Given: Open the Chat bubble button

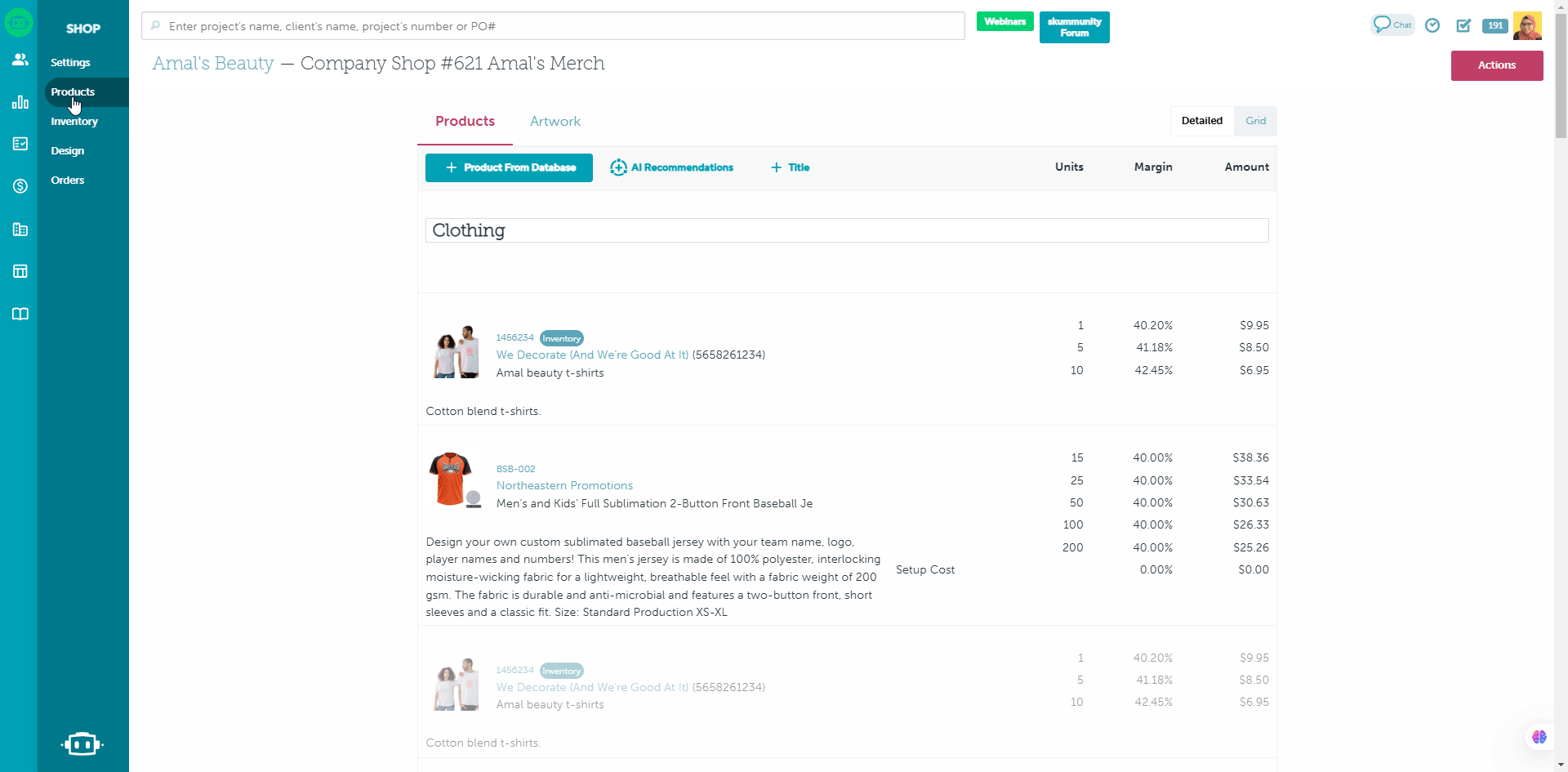Looking at the screenshot, I should click(1392, 25).
